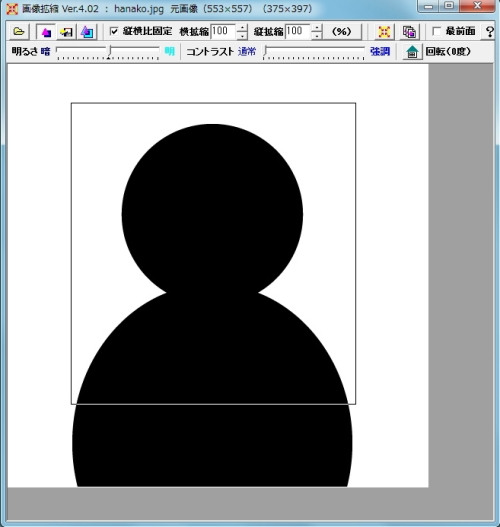Click the teal rotate house icon
The image size is (500, 527).
pyautogui.click(x=412, y=52)
